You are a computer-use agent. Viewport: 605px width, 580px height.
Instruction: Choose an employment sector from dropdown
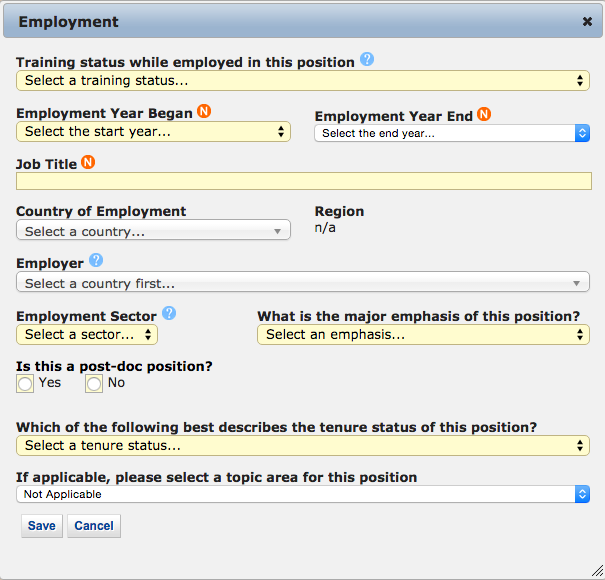tap(87, 334)
